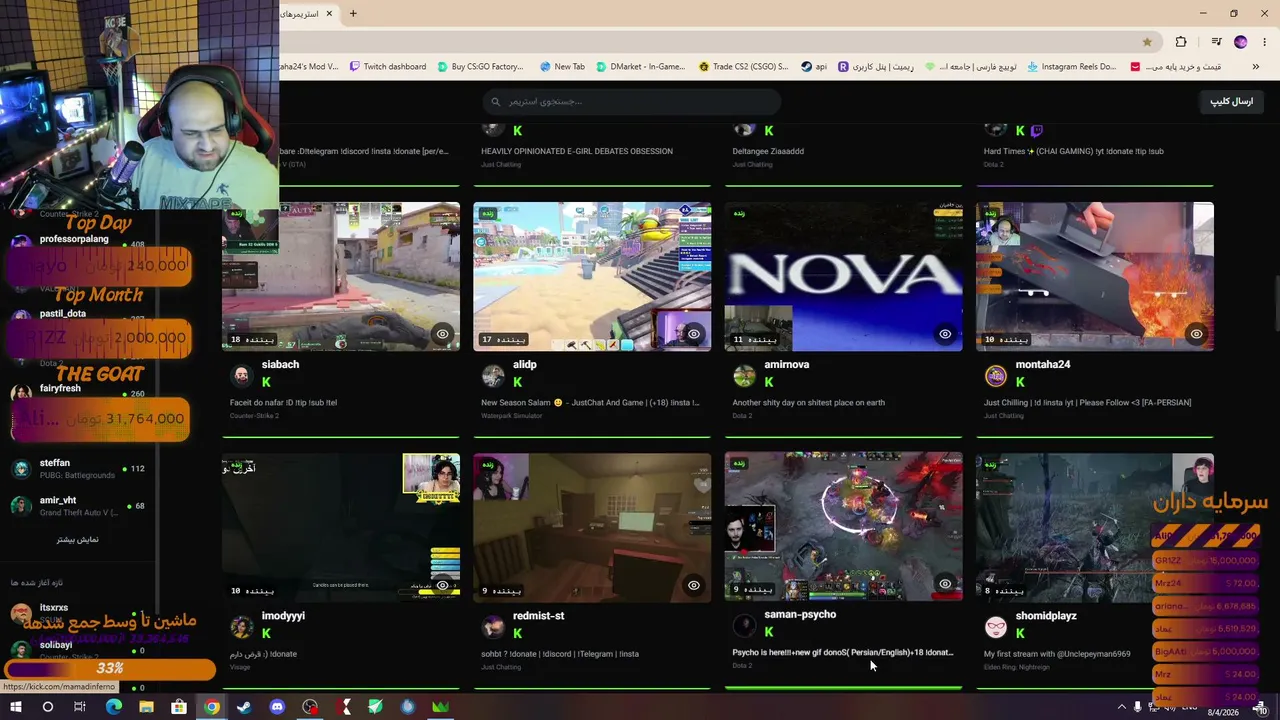Image resolution: width=1280 pixels, height=720 pixels.
Task: Click the redmist-st channel name
Action: [x=539, y=616]
